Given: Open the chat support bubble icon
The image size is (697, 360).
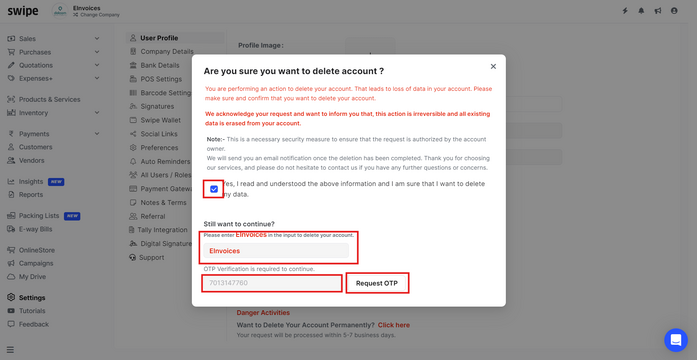Looking at the screenshot, I should tap(676, 340).
